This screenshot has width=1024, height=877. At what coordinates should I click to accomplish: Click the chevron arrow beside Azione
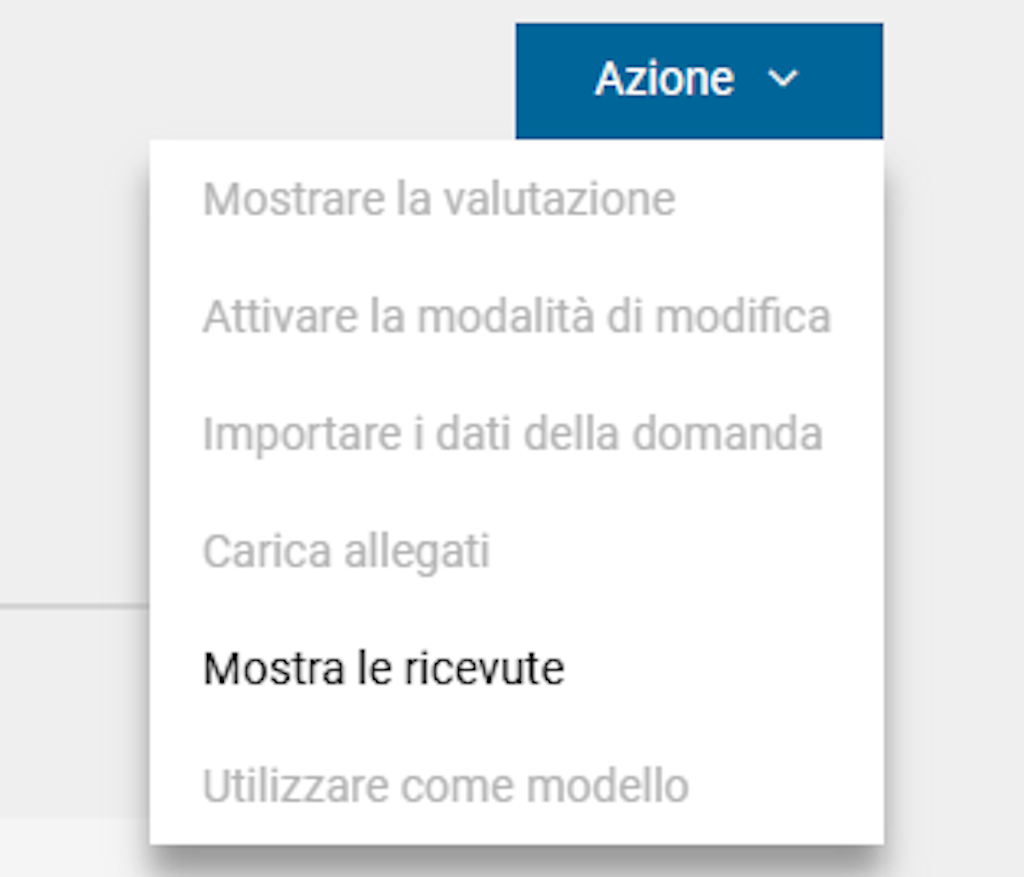point(783,79)
